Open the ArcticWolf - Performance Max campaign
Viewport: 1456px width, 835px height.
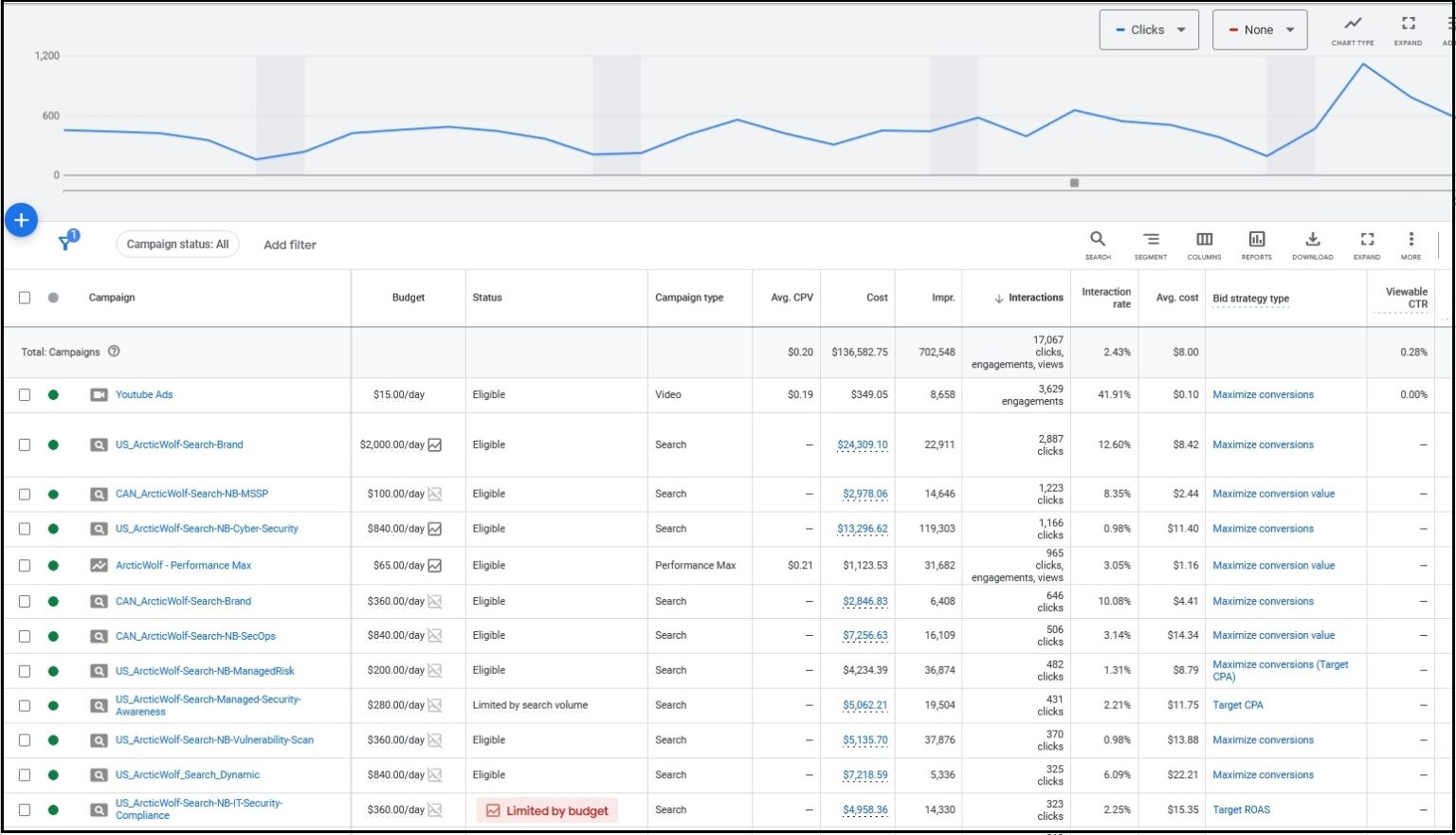click(183, 566)
